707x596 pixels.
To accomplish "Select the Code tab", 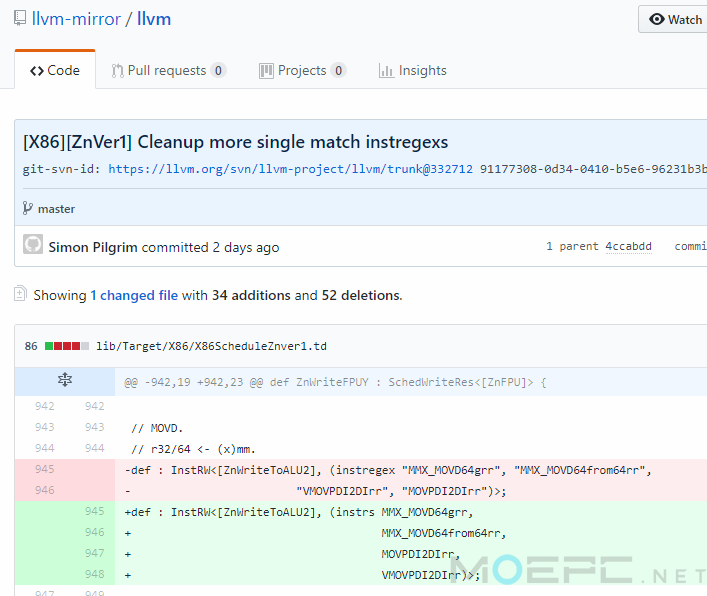I will point(55,70).
